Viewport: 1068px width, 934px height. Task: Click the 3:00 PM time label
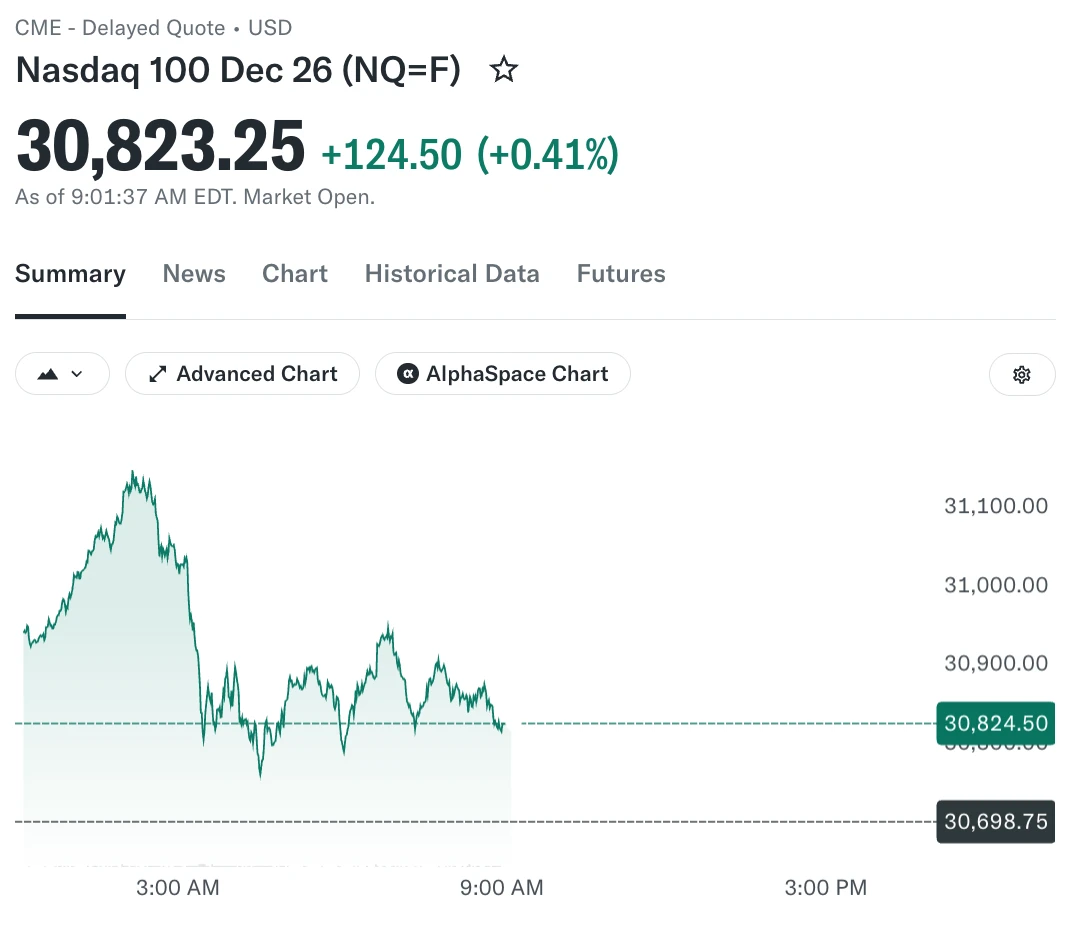coord(826,888)
